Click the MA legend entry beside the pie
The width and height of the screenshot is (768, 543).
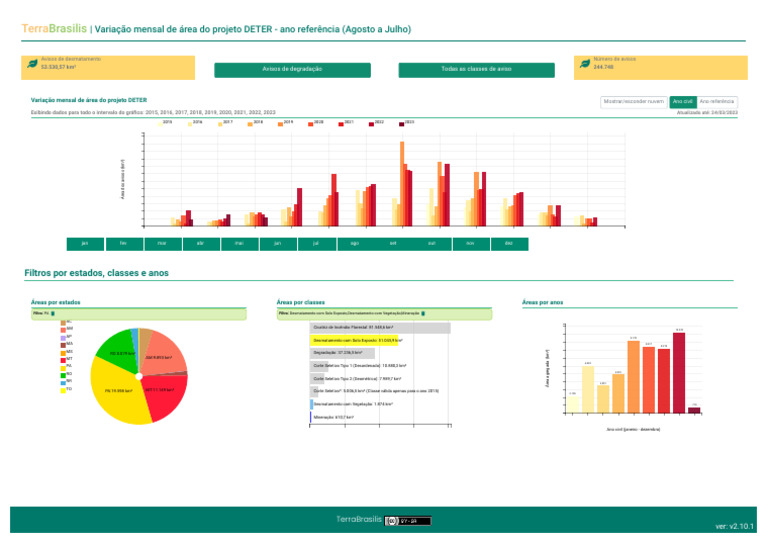tap(67, 345)
